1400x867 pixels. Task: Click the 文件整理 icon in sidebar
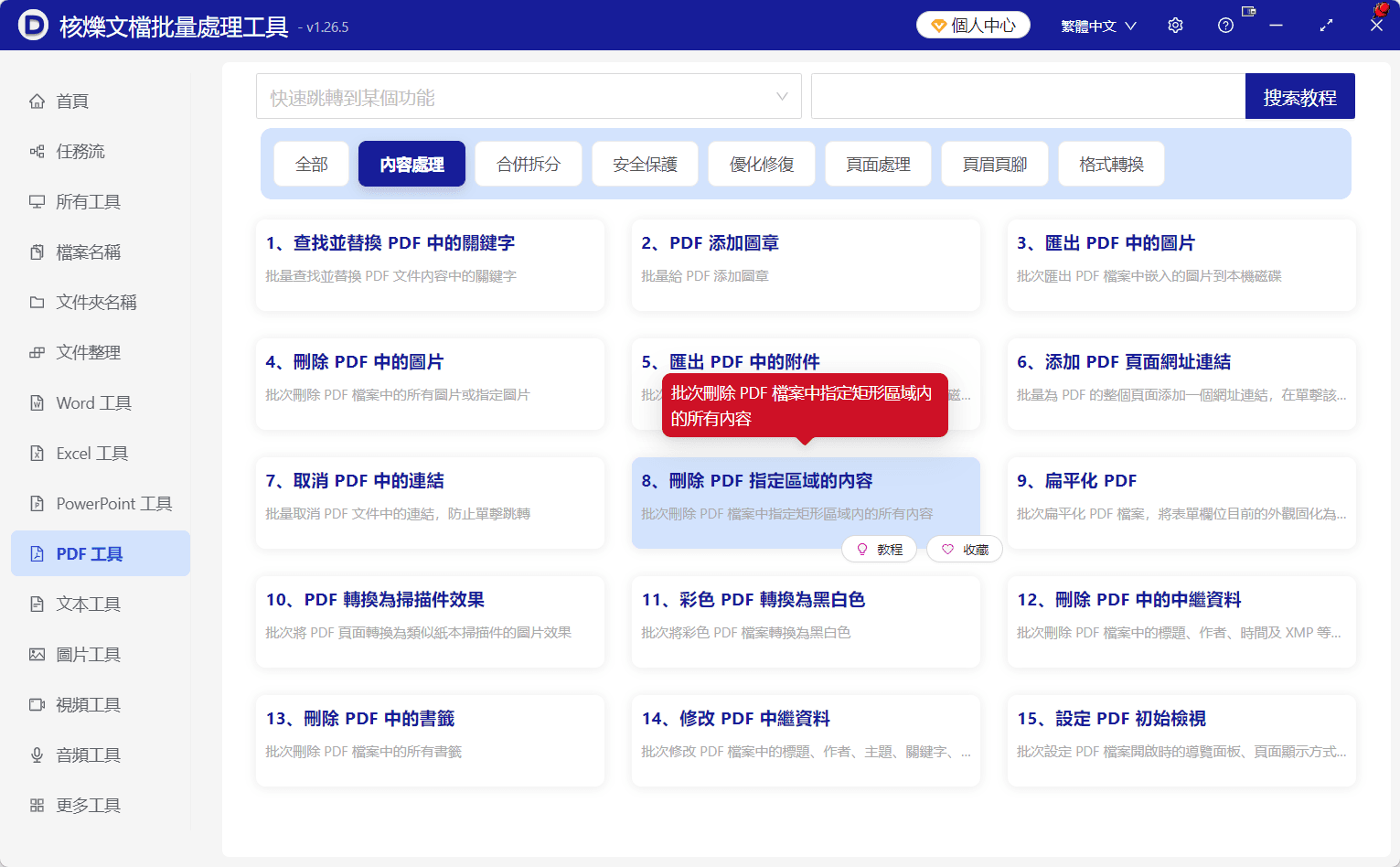[x=37, y=352]
